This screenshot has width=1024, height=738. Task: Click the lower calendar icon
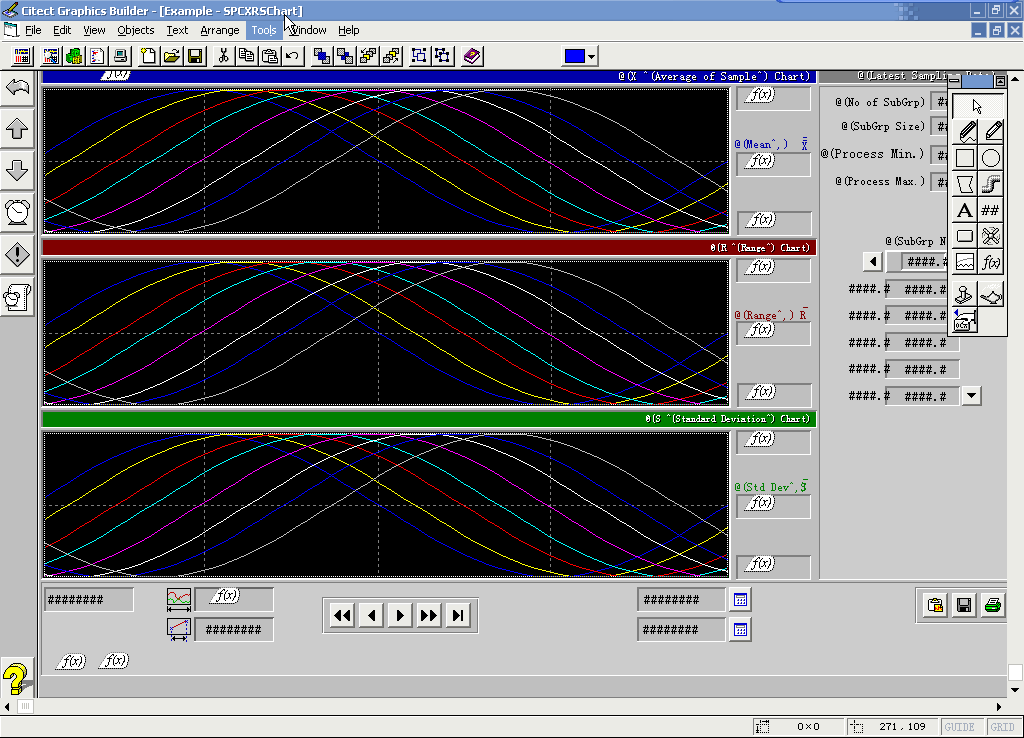click(x=740, y=630)
